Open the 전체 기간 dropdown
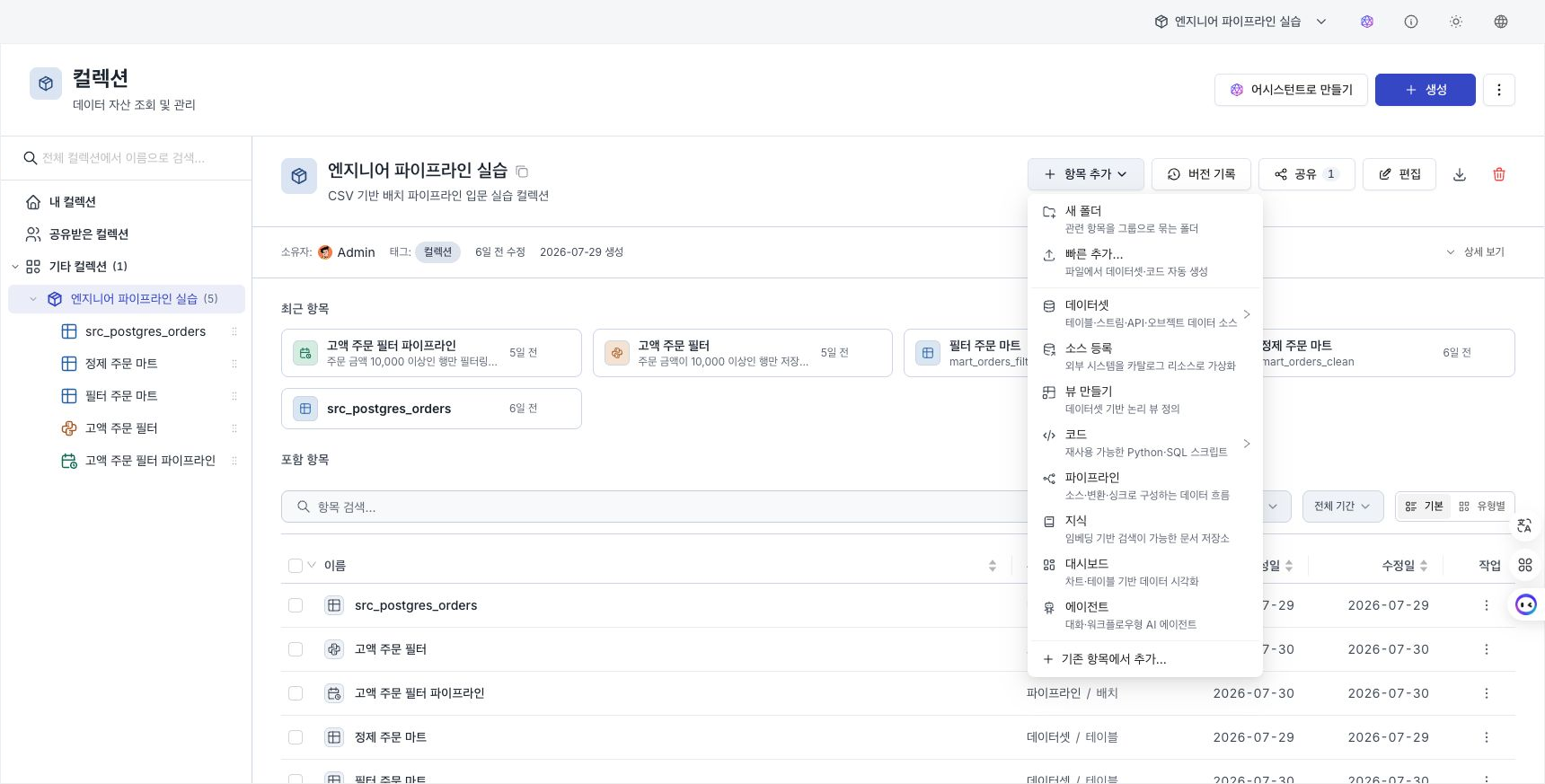1545x784 pixels. tap(1342, 507)
